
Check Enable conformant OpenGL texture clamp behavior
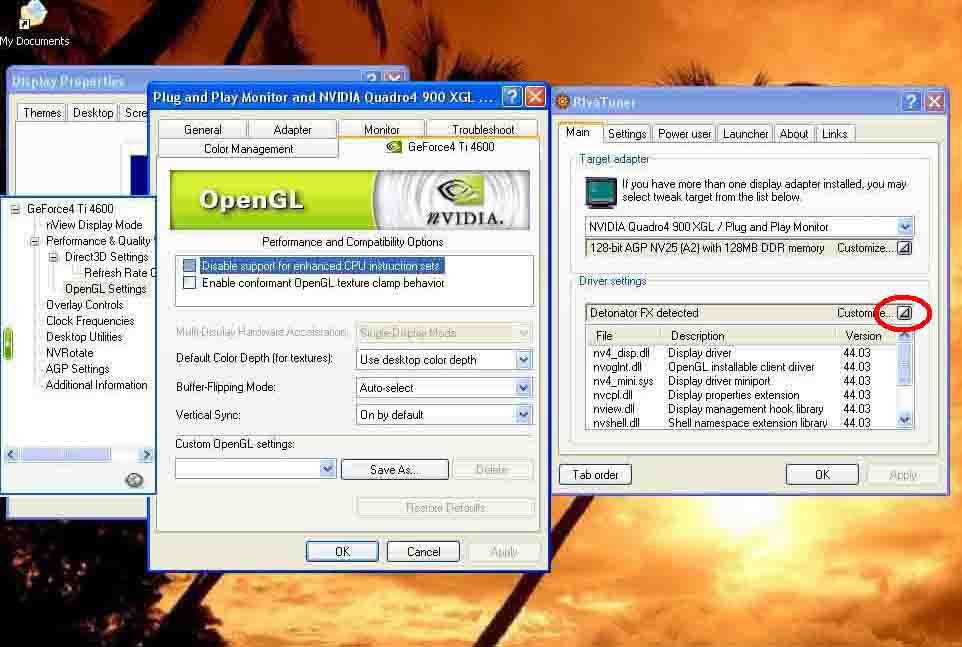coord(190,283)
